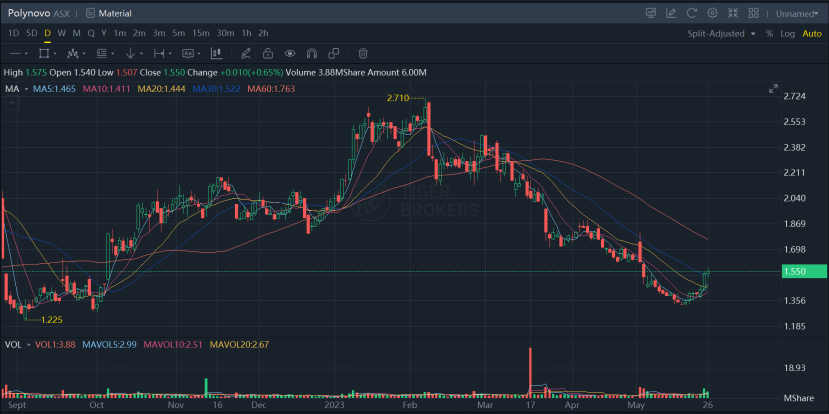Click the refresh chart icon

point(692,13)
